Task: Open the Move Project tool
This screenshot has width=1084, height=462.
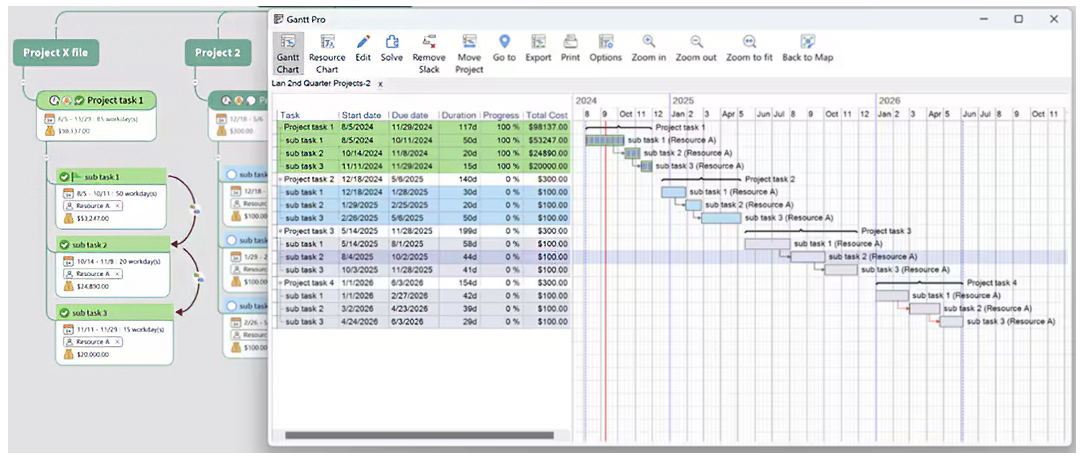Action: click(x=469, y=50)
